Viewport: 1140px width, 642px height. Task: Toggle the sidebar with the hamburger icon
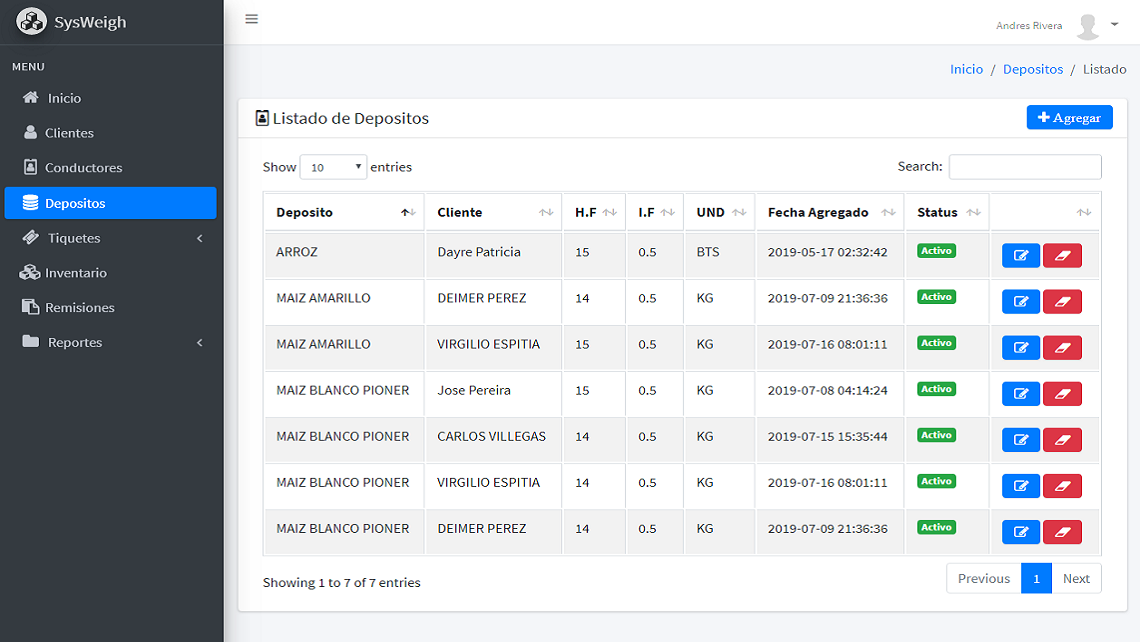click(x=252, y=19)
